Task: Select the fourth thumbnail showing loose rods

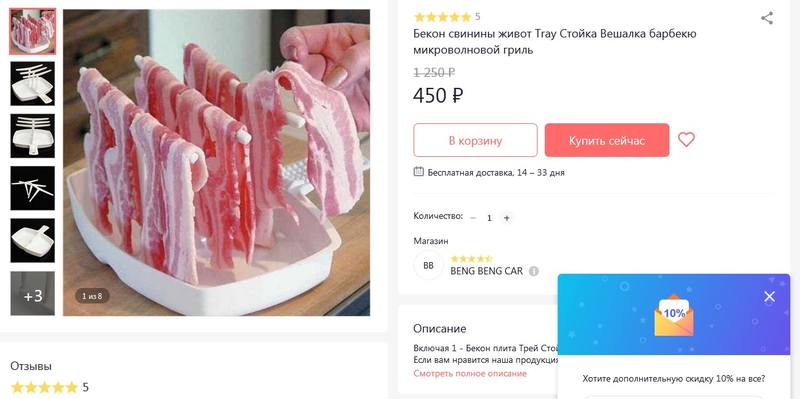Action: pyautogui.click(x=33, y=188)
